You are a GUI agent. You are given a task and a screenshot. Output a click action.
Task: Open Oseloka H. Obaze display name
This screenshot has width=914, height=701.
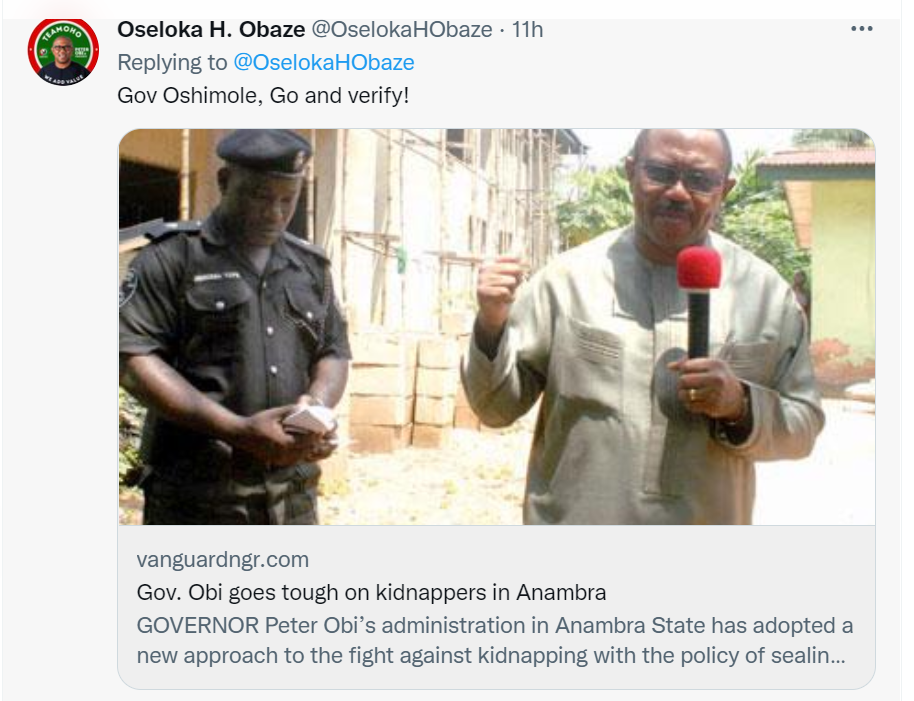(211, 29)
